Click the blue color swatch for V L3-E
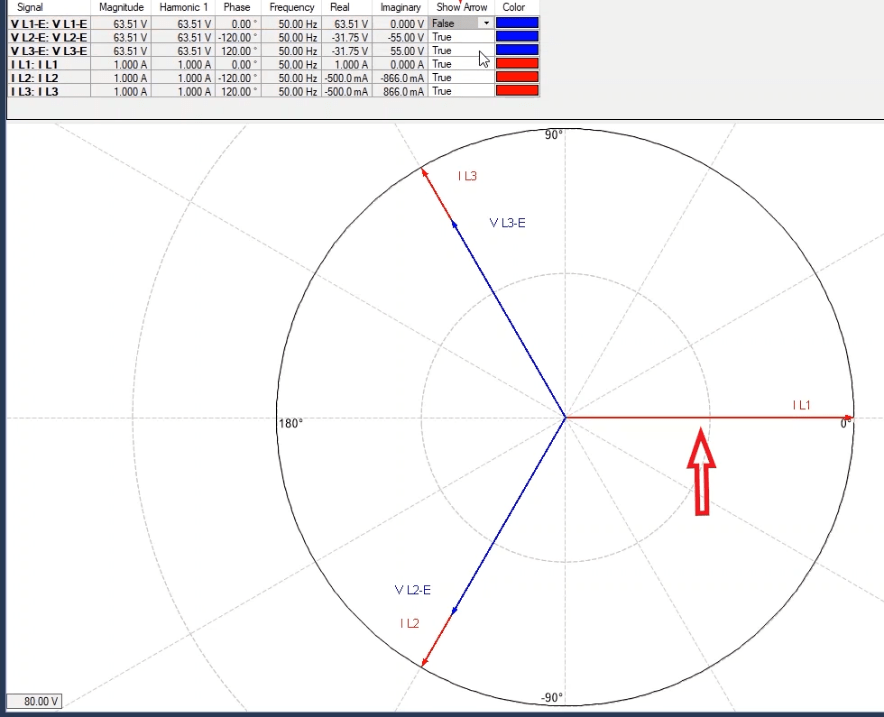 517,50
